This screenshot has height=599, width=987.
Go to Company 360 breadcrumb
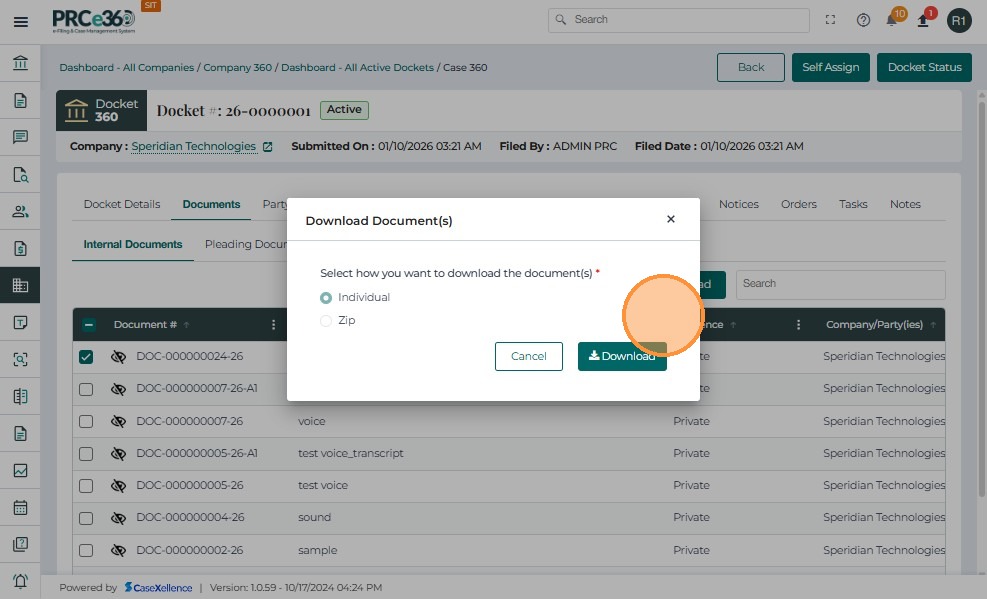(237, 68)
